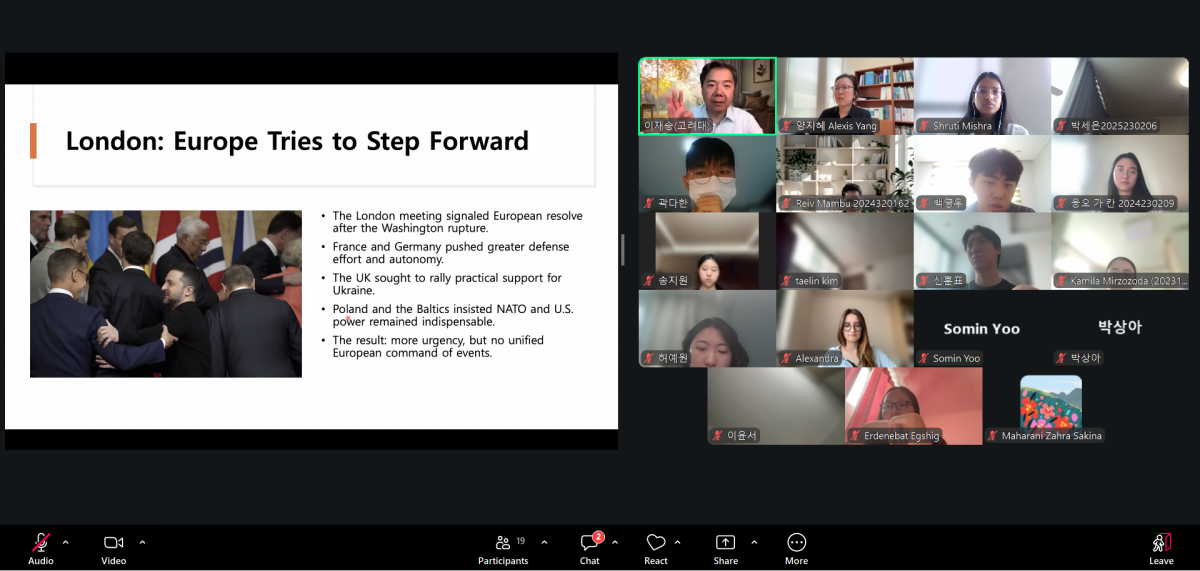Click the large 박상아 name placeholder
Image resolution: width=1200 pixels, height=571 pixels.
(x=1119, y=327)
